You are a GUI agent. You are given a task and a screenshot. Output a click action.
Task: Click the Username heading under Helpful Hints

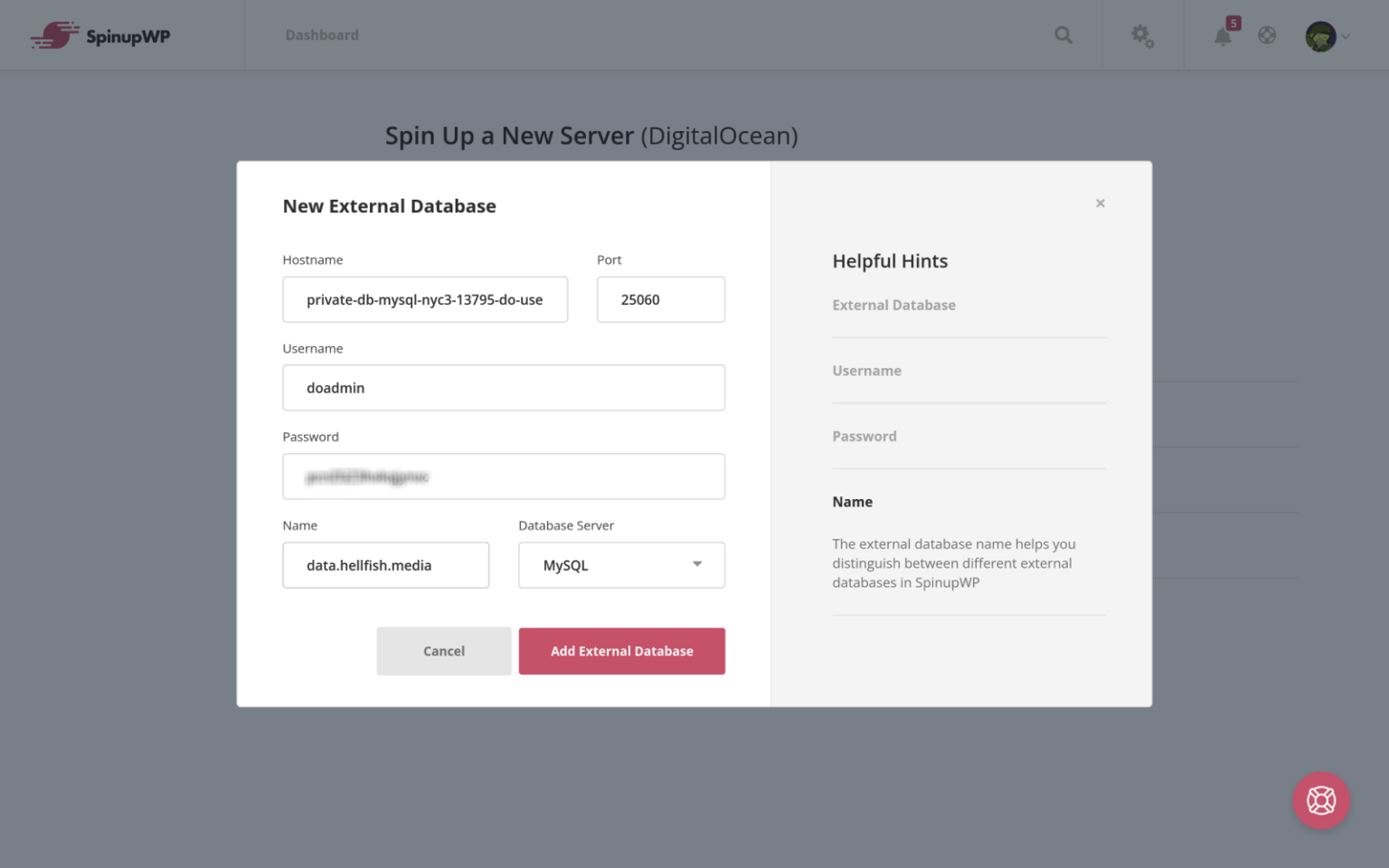866,370
